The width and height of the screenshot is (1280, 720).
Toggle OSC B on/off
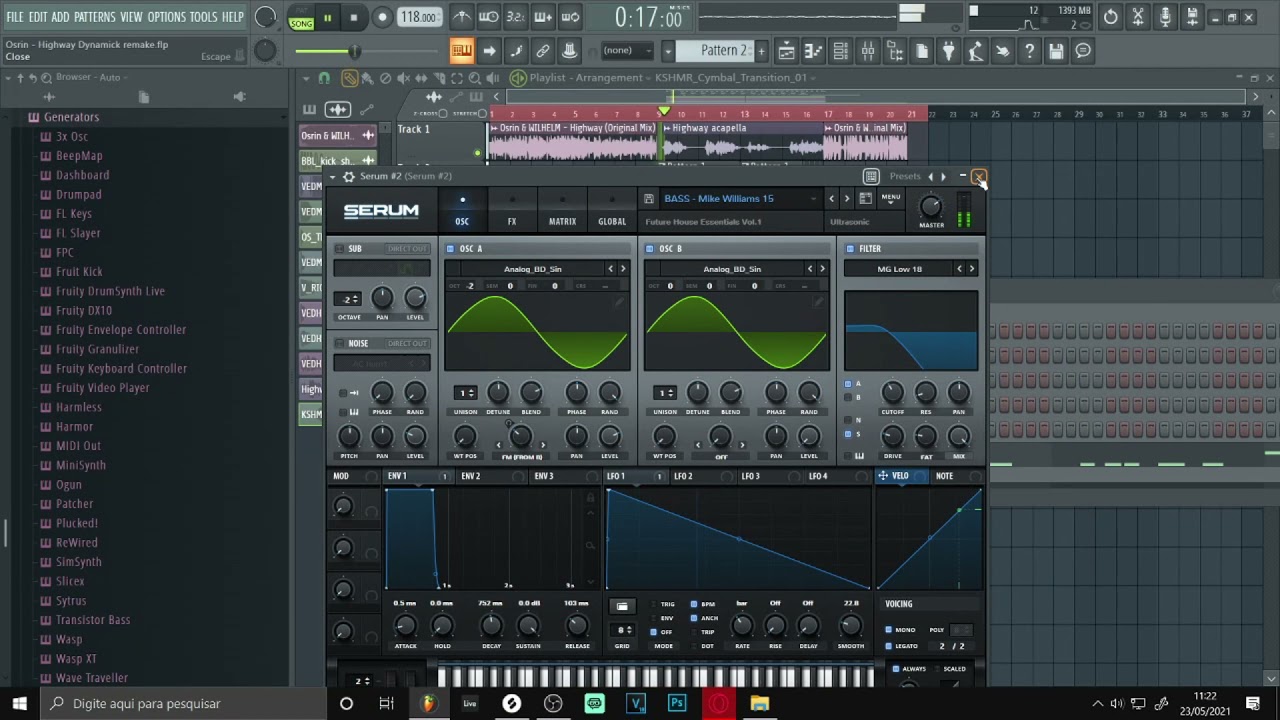650,248
